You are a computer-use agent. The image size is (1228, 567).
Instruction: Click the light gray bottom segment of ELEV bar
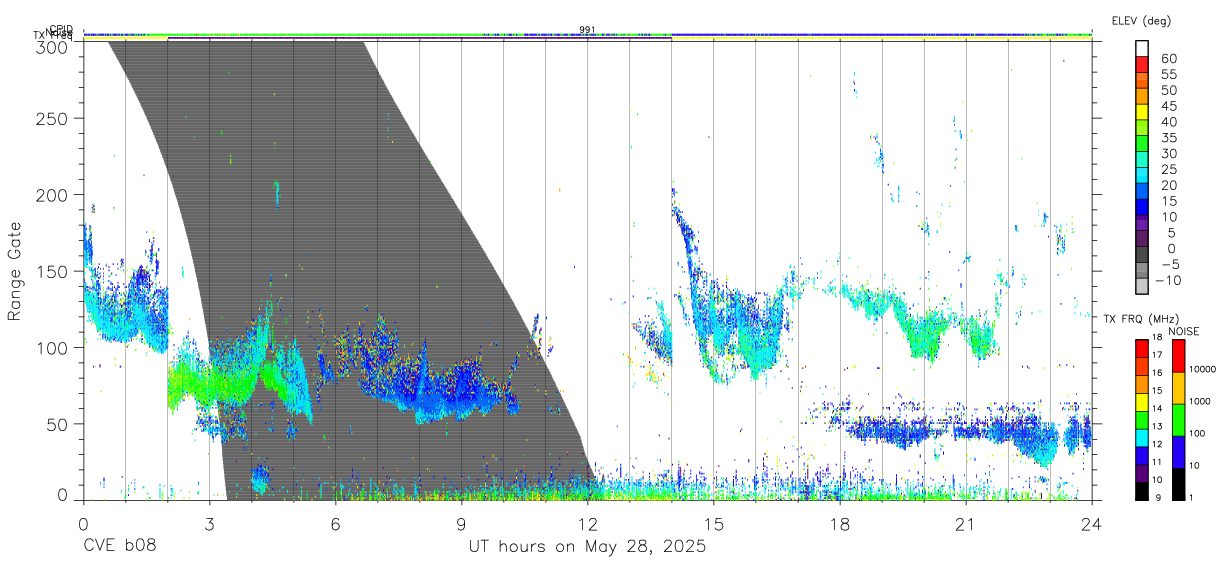point(1142,287)
